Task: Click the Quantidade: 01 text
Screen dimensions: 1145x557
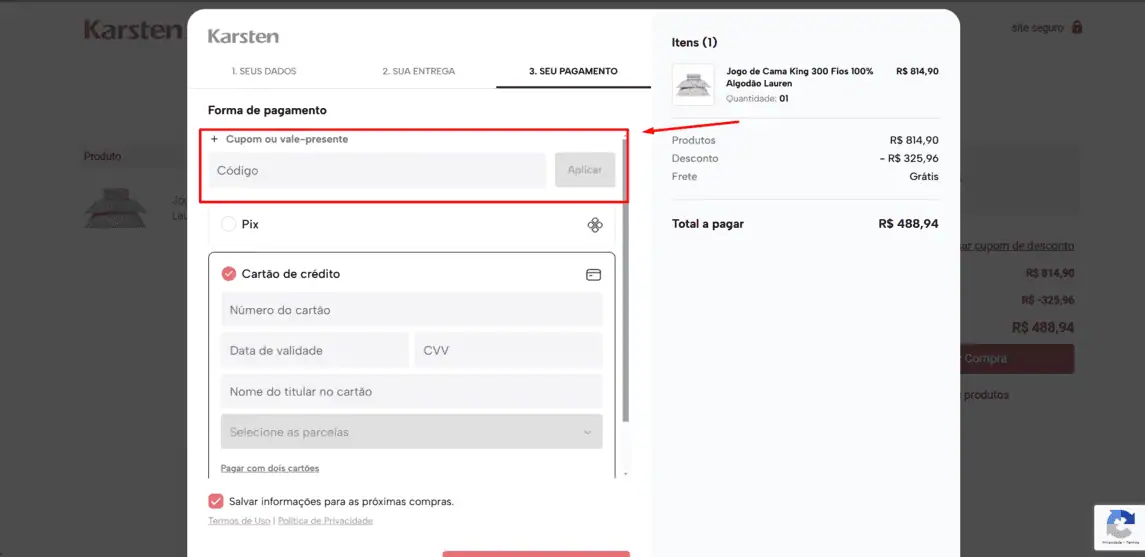Action: coord(757,99)
